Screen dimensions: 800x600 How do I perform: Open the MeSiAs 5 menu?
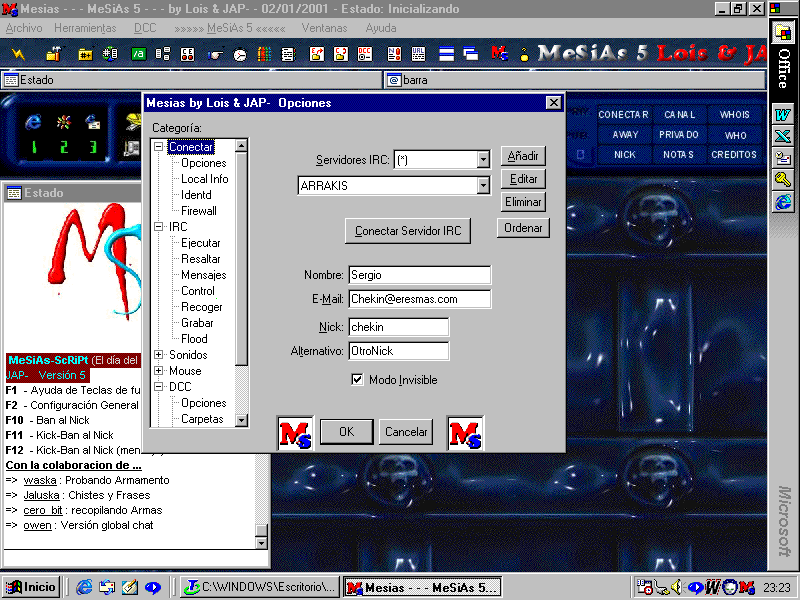(230, 28)
